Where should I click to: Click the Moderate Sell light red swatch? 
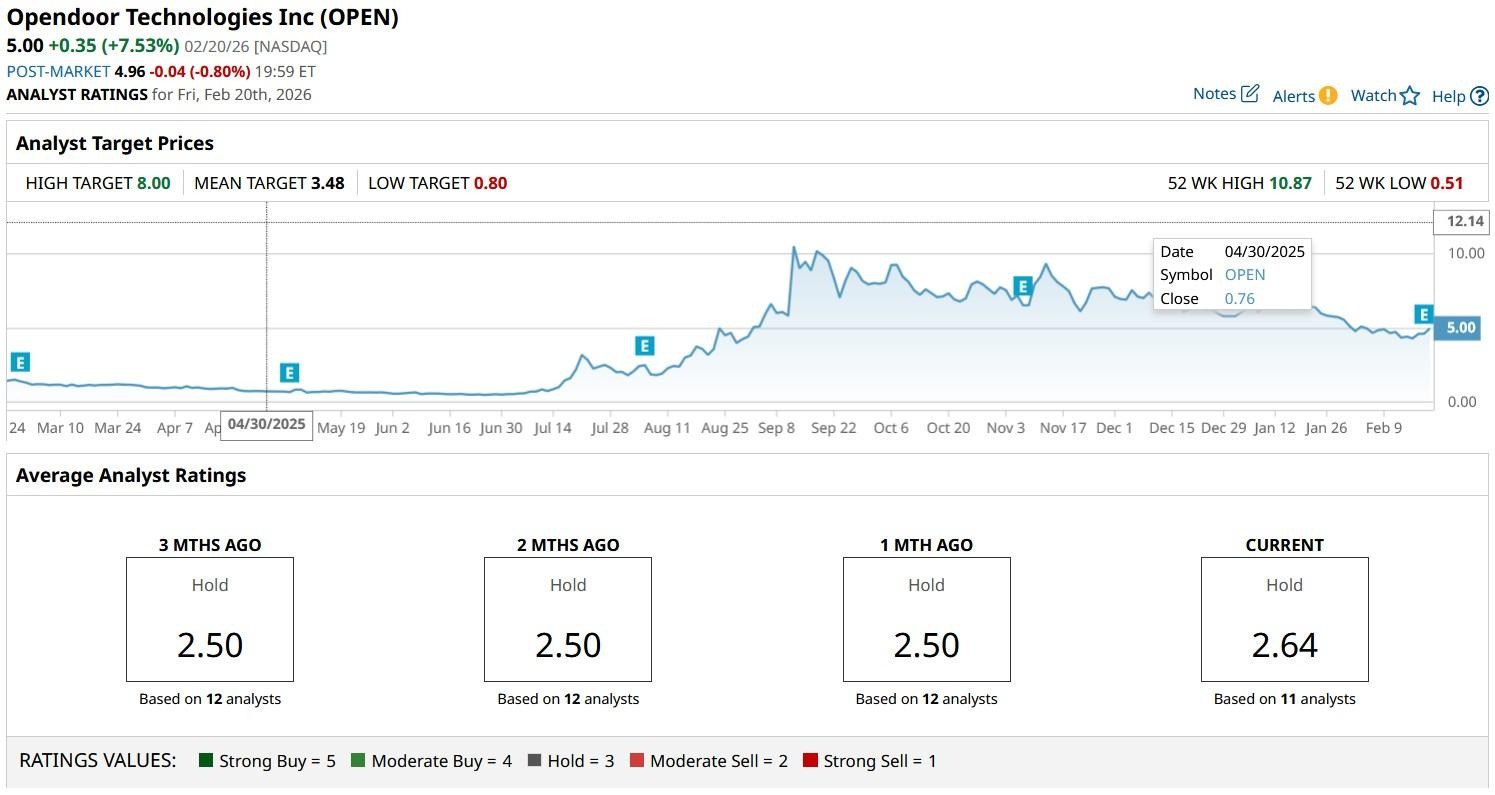click(637, 761)
